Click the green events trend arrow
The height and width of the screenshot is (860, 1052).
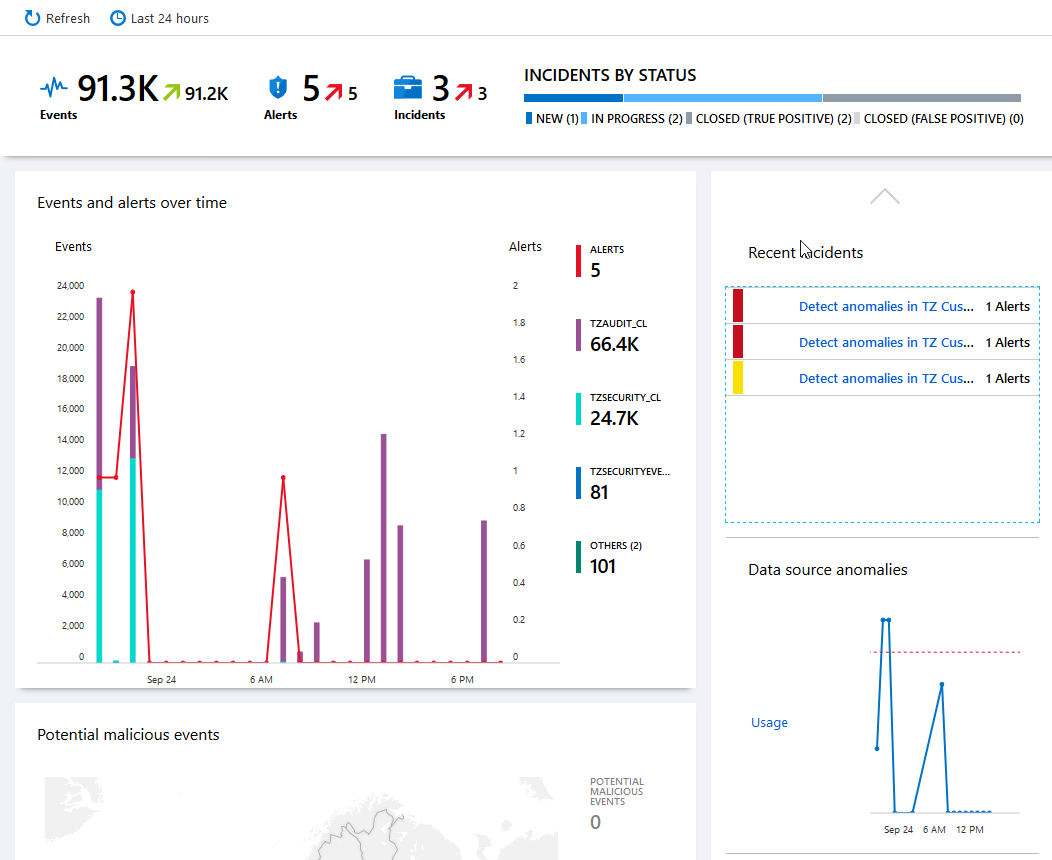pyautogui.click(x=171, y=93)
